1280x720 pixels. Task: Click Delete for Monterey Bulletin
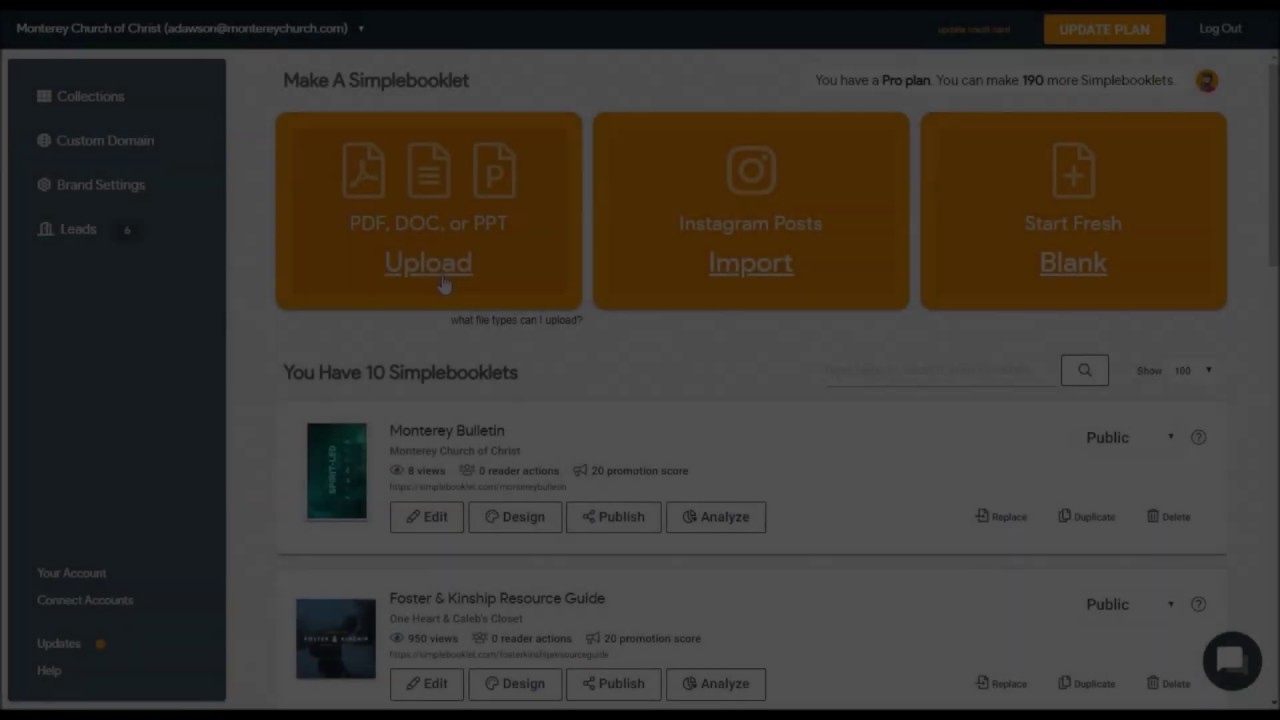pyautogui.click(x=1168, y=516)
